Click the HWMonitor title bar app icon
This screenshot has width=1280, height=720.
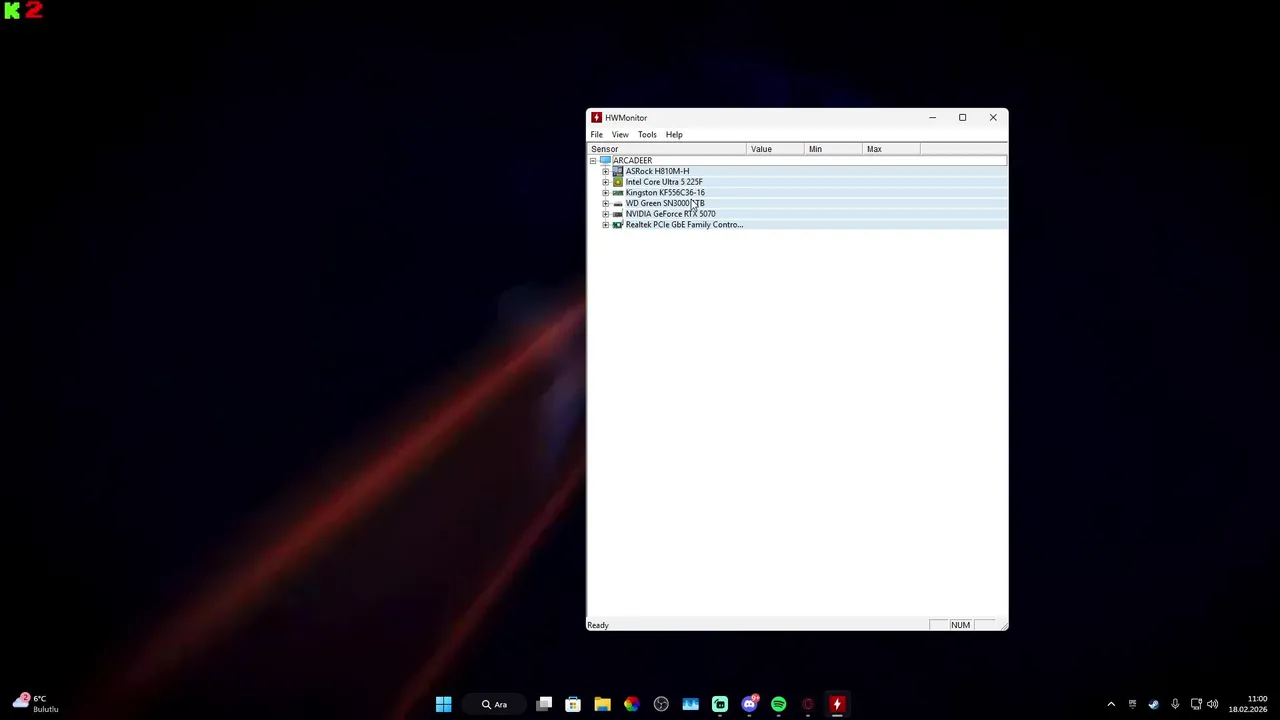(596, 117)
